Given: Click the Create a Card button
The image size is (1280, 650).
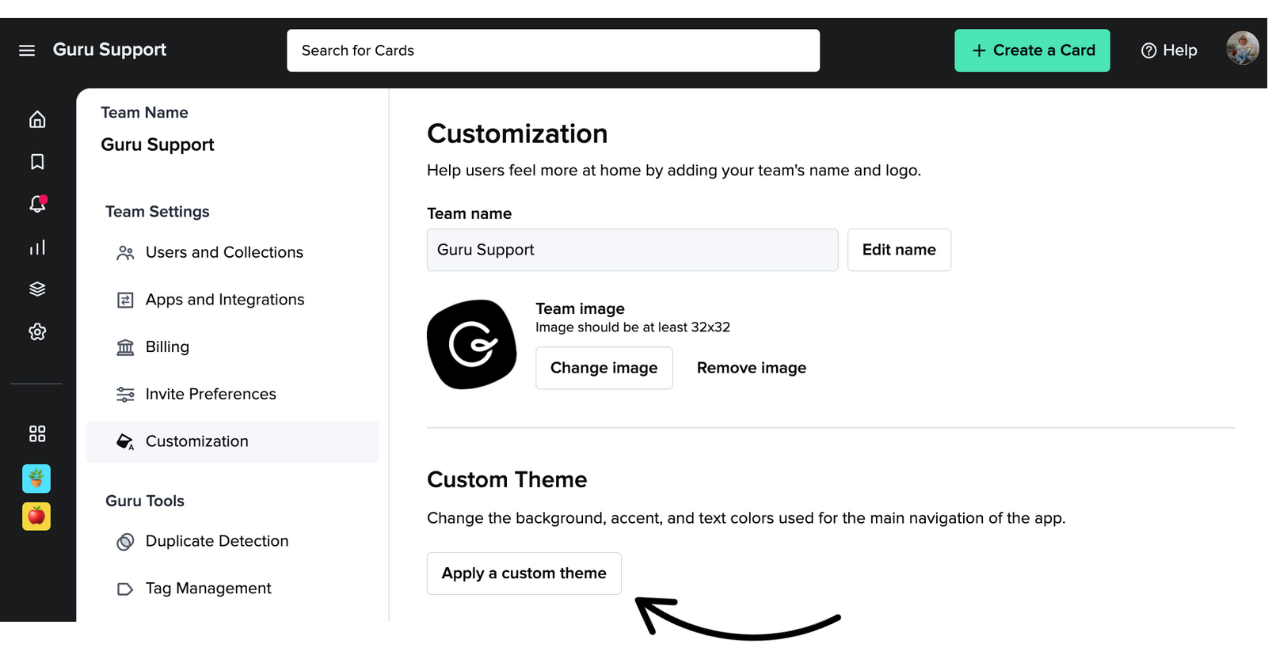Looking at the screenshot, I should [x=1032, y=50].
